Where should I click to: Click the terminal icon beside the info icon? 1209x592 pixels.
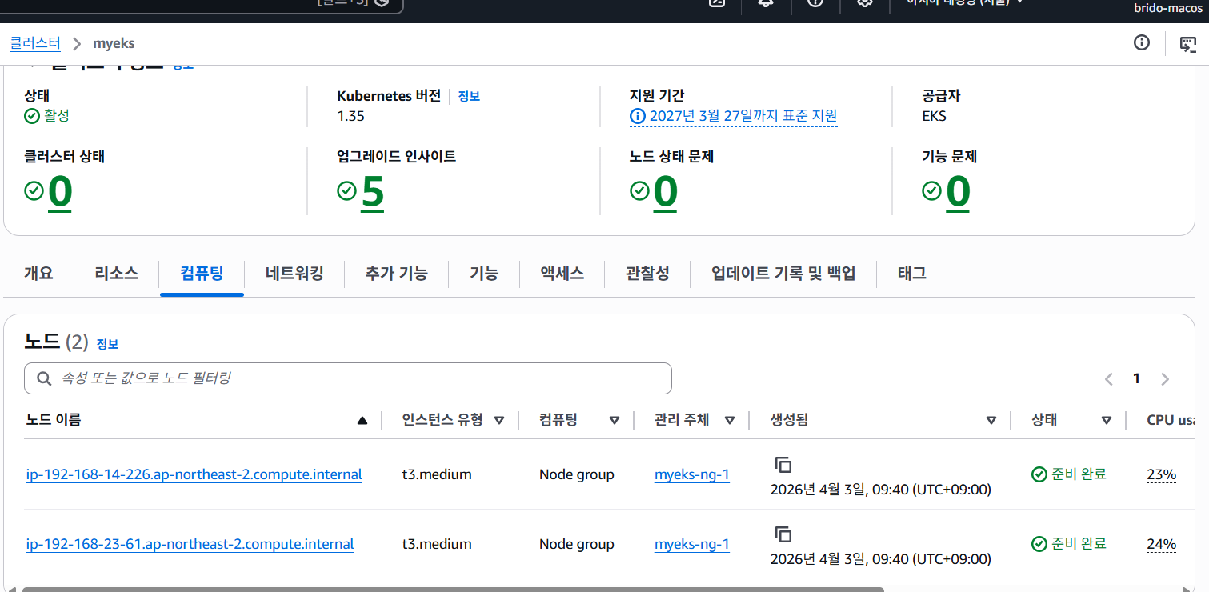tap(1187, 43)
